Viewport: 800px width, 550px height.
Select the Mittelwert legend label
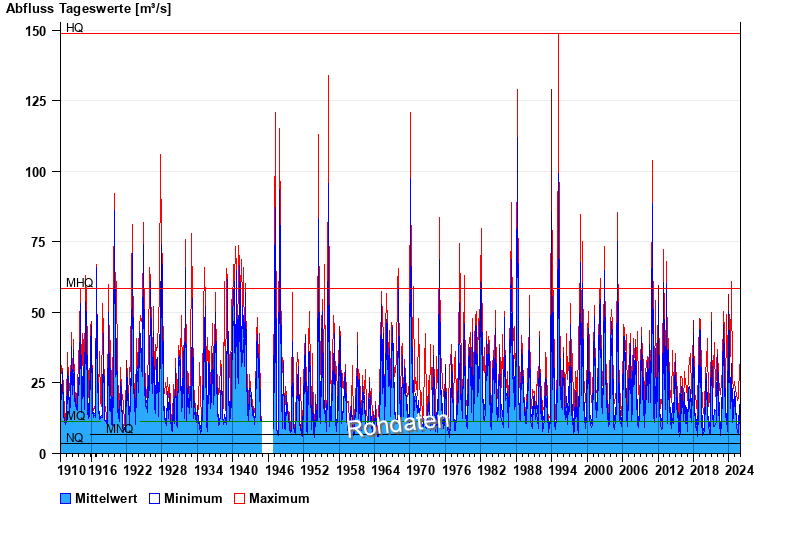point(105,498)
